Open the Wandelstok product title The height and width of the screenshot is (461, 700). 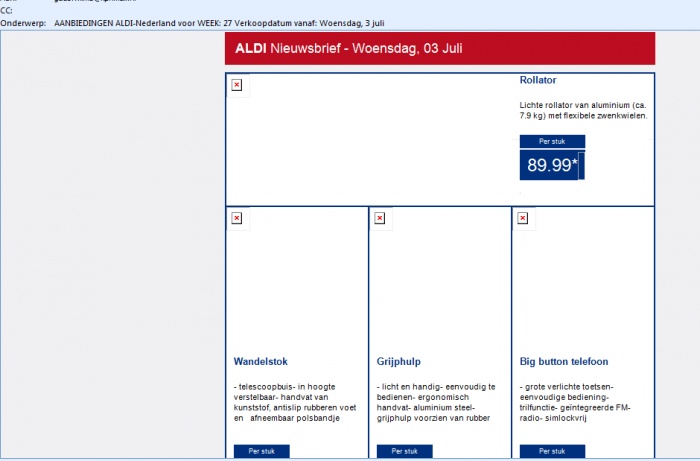point(260,361)
